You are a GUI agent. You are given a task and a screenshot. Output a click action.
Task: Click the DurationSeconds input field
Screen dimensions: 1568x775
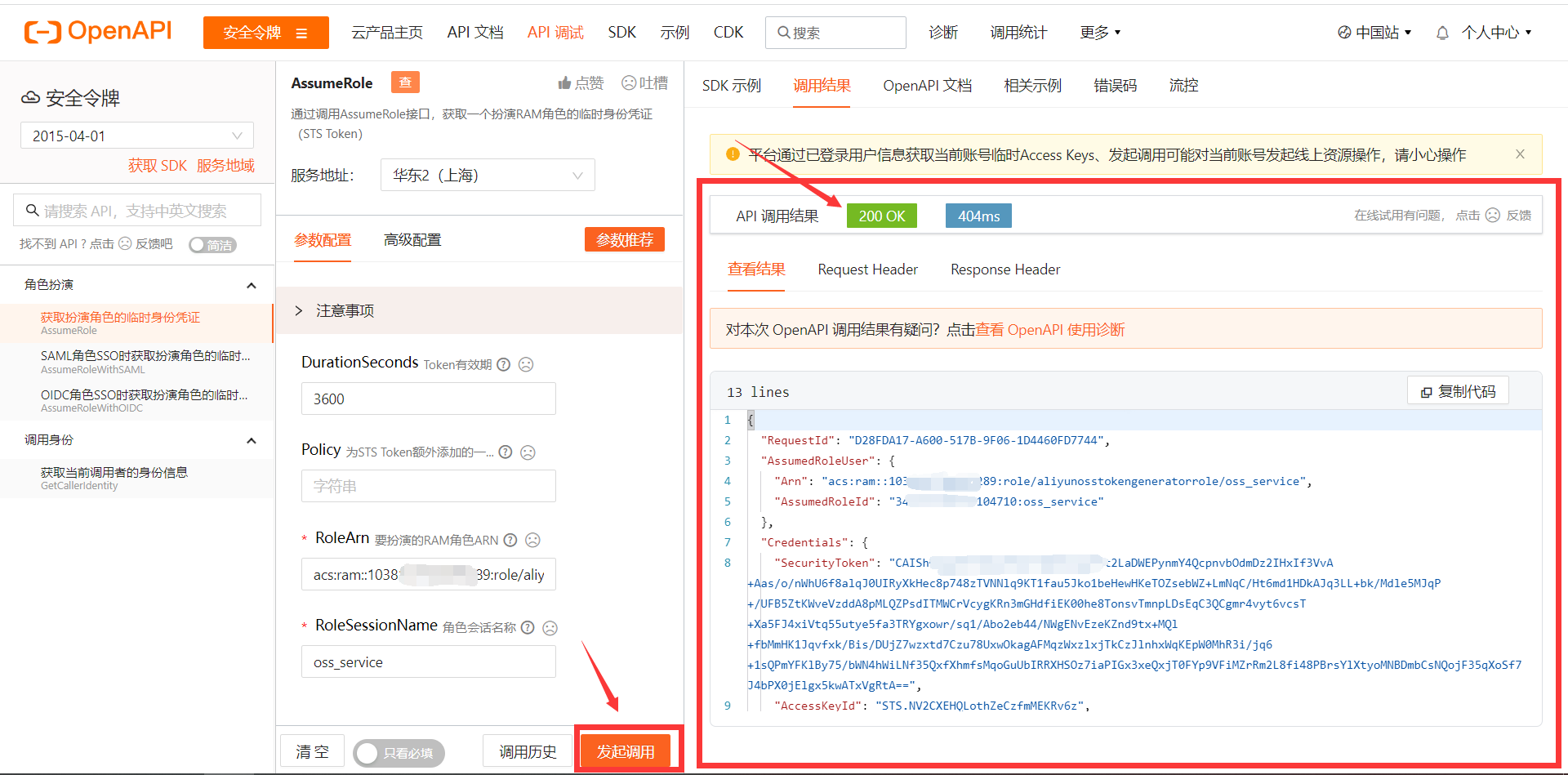429,399
